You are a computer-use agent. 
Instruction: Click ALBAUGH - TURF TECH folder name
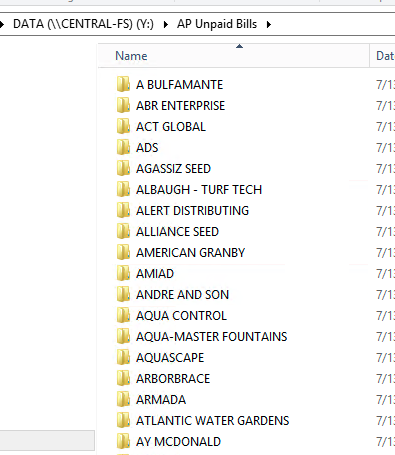tap(199, 190)
